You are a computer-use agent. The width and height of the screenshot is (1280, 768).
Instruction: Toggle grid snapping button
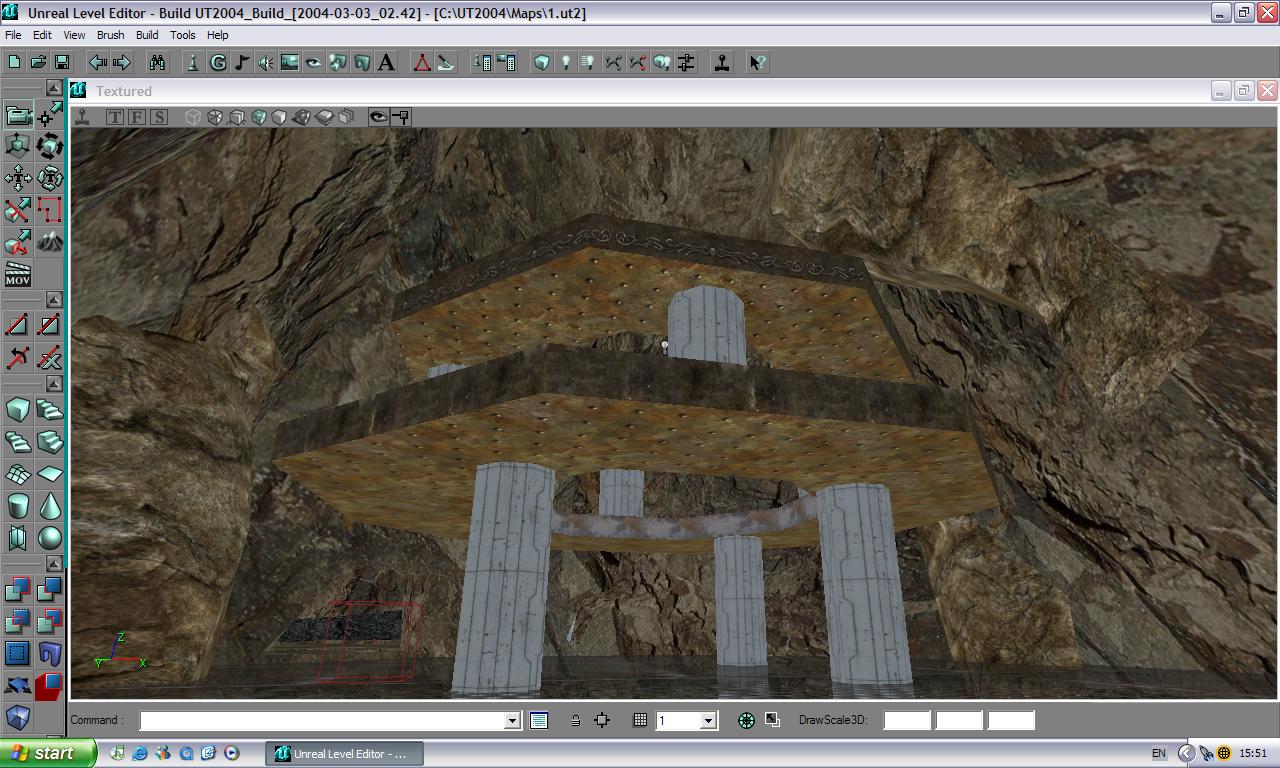tap(640, 720)
